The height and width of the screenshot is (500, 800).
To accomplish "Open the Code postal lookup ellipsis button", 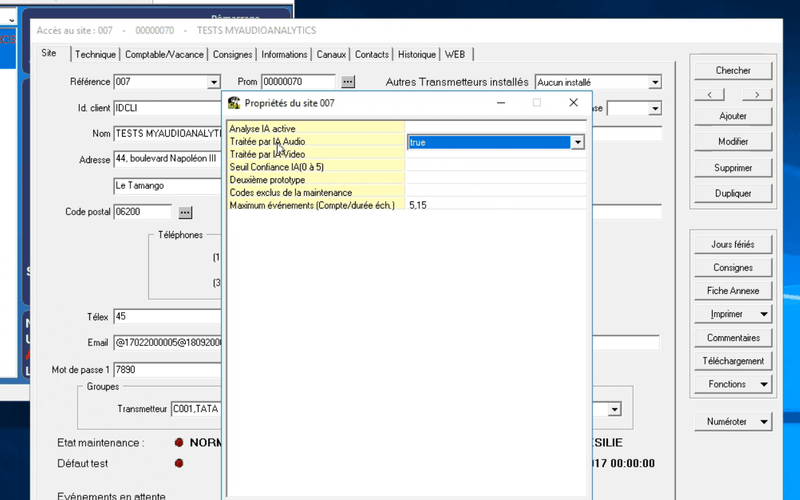I will [x=185, y=212].
